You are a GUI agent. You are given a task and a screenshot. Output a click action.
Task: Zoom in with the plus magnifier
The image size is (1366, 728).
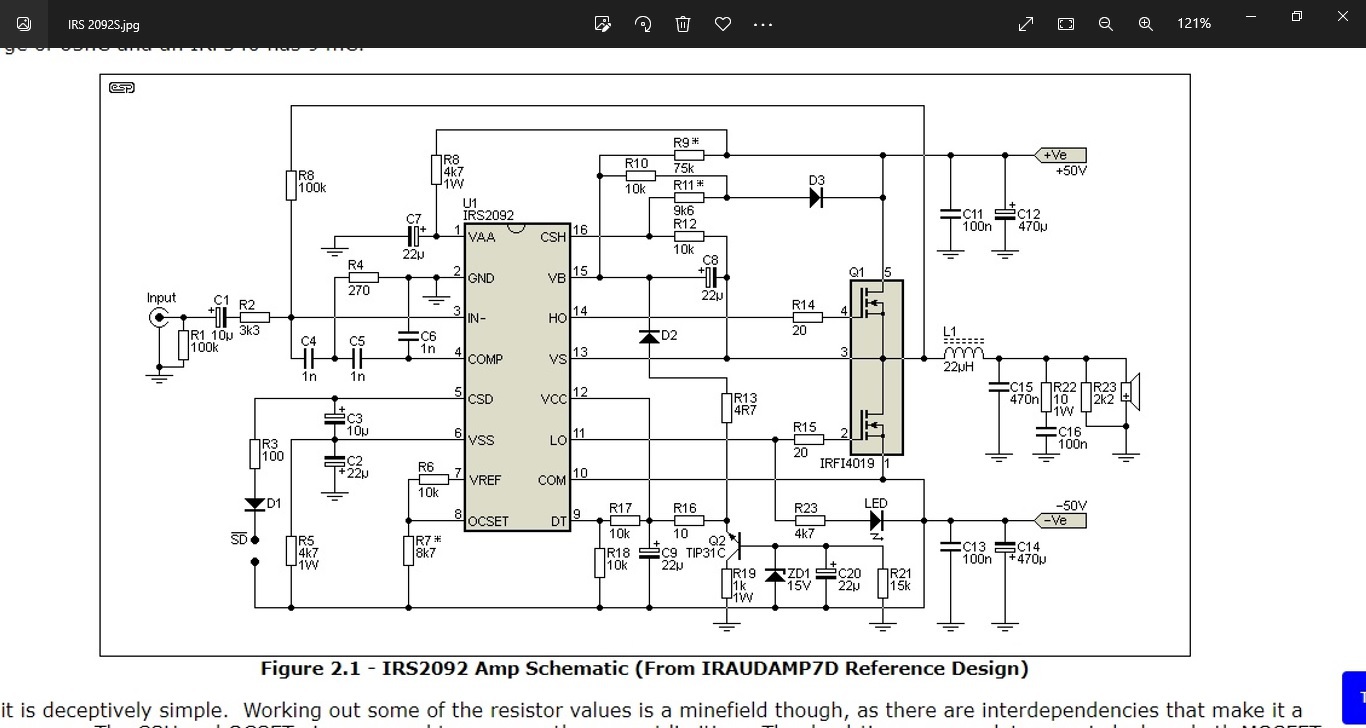click(1146, 24)
